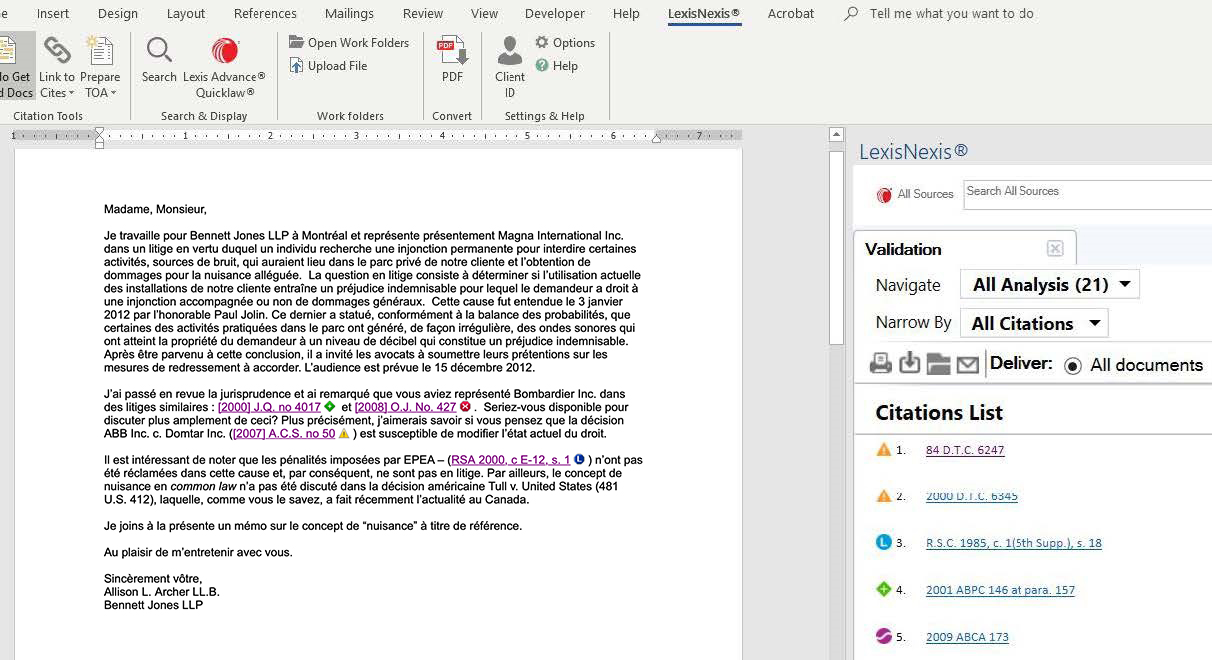Click the folder icon in Validation pane
This screenshot has height=660, width=1212.
[x=938, y=364]
